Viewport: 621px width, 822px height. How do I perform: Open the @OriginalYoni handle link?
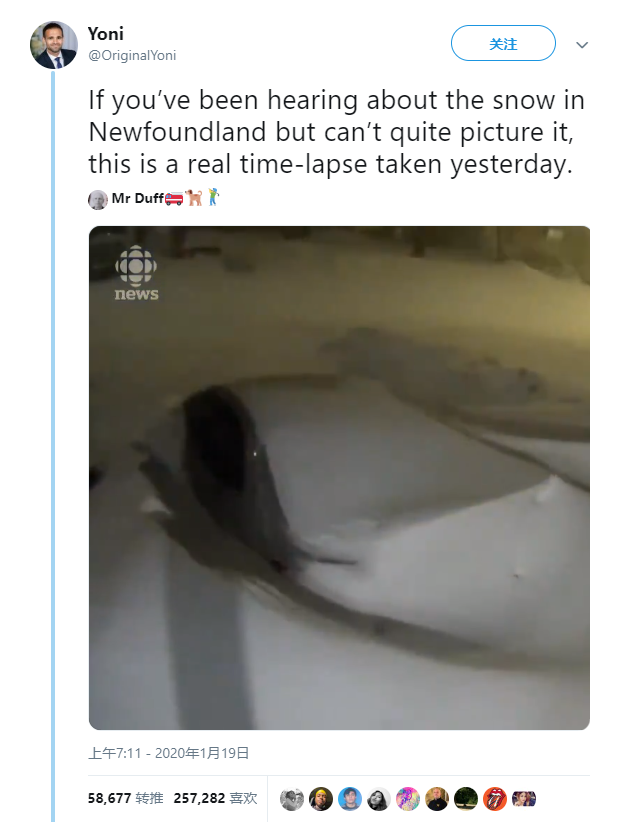pyautogui.click(x=132, y=56)
